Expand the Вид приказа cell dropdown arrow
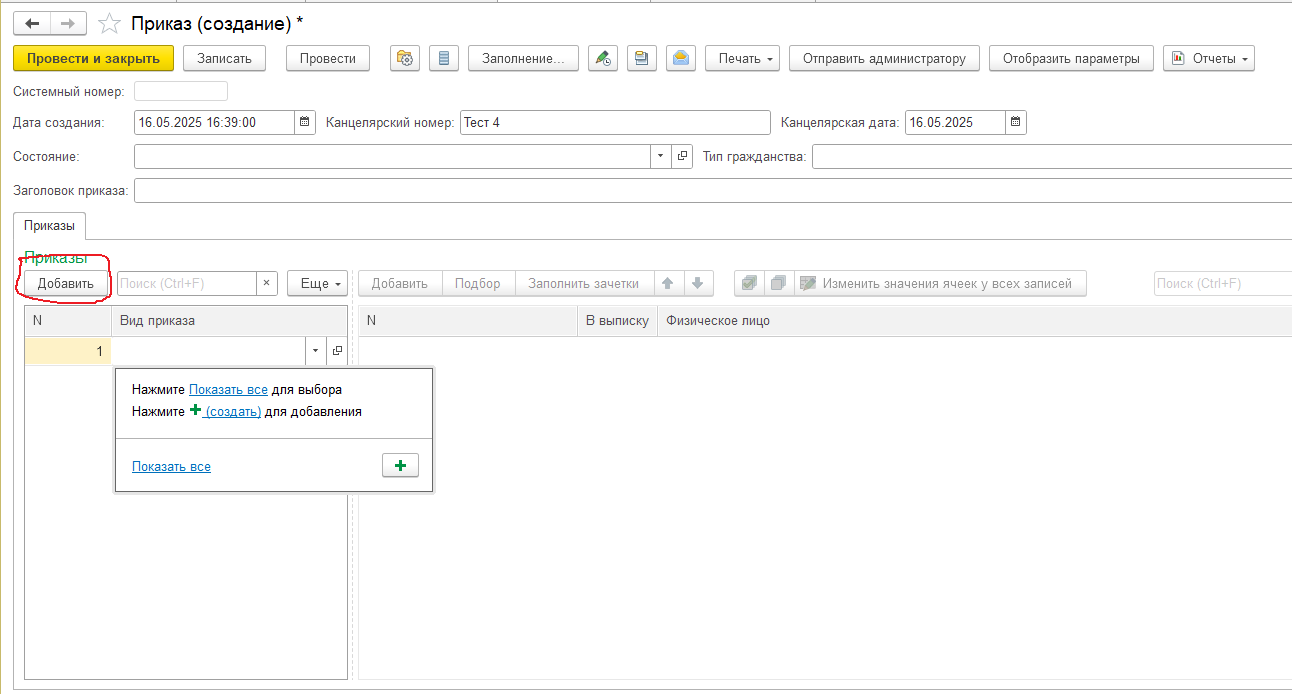The height and width of the screenshot is (694, 1292). click(x=316, y=351)
